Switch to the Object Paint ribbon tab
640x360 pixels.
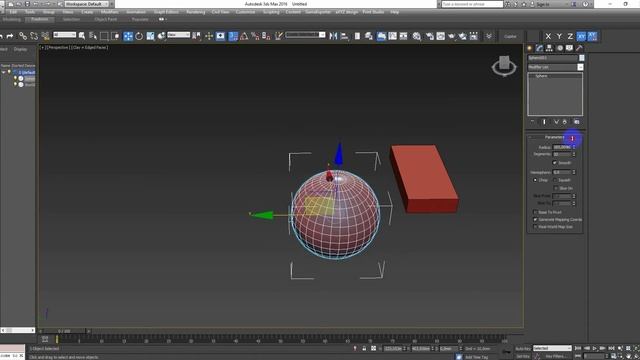pyautogui.click(x=105, y=19)
